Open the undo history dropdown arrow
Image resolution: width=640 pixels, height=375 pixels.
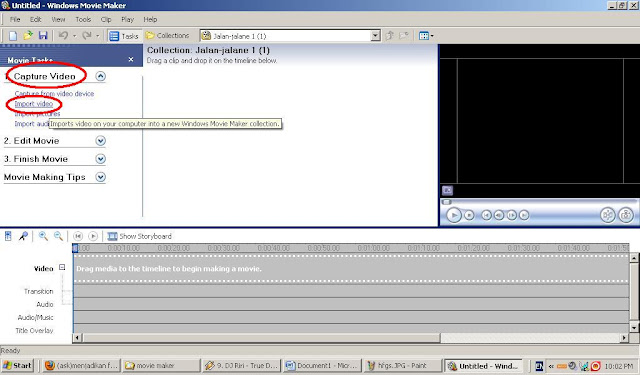(x=74, y=36)
